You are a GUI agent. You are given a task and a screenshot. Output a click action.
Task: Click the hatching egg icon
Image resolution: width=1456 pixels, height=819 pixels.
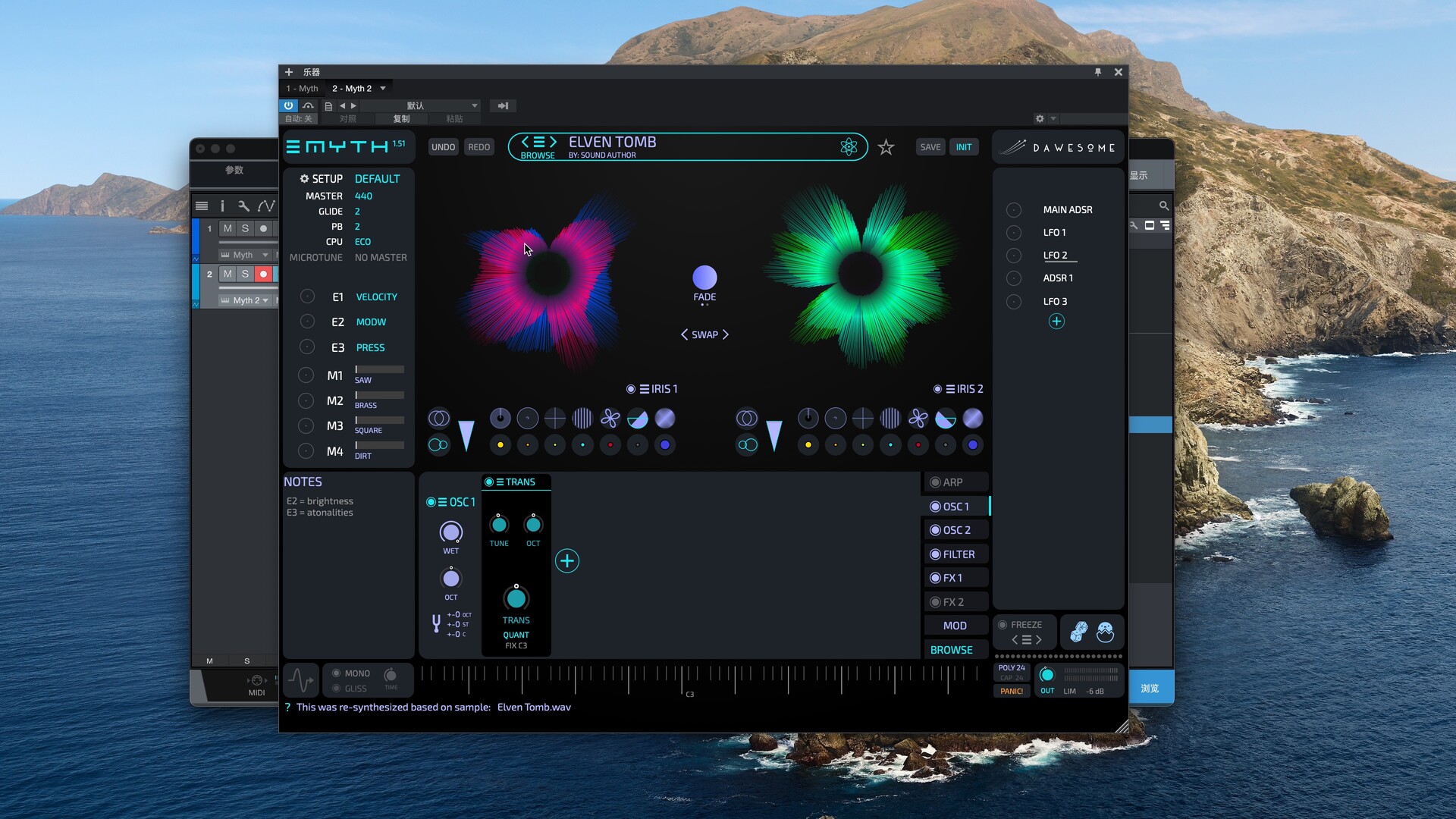(x=1105, y=631)
